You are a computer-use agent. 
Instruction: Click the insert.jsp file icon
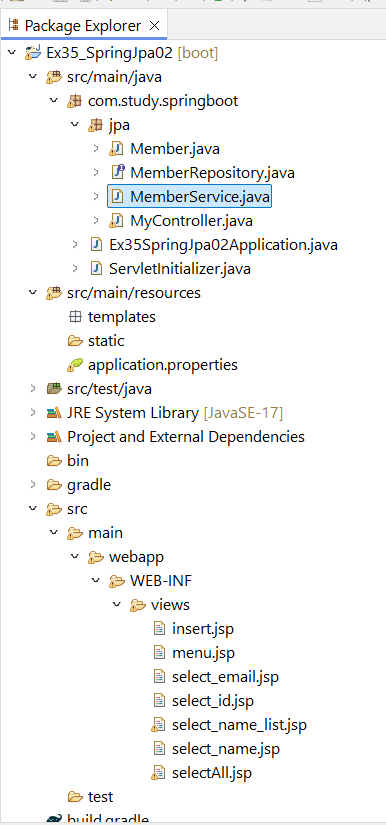159,629
